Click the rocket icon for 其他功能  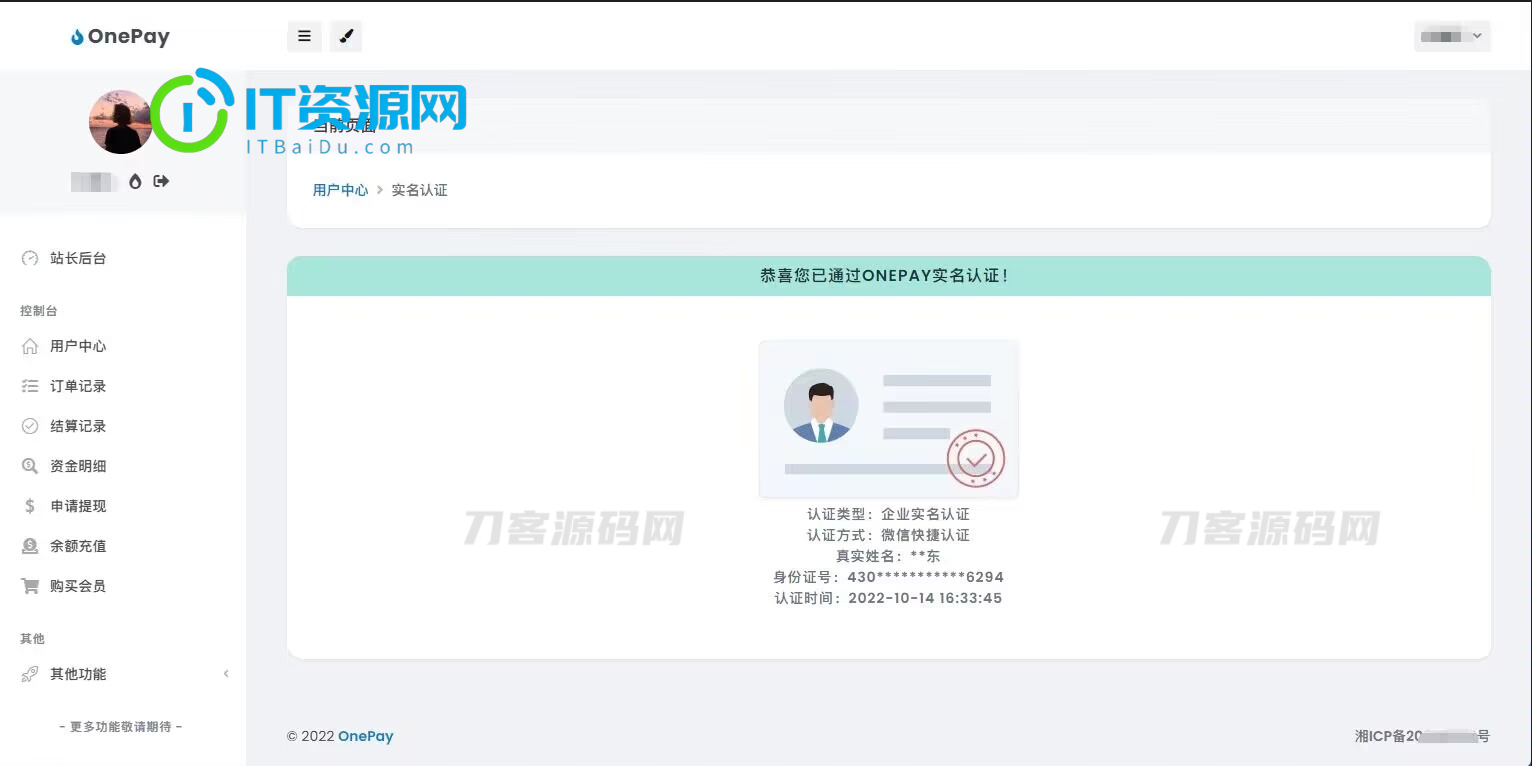coord(30,674)
